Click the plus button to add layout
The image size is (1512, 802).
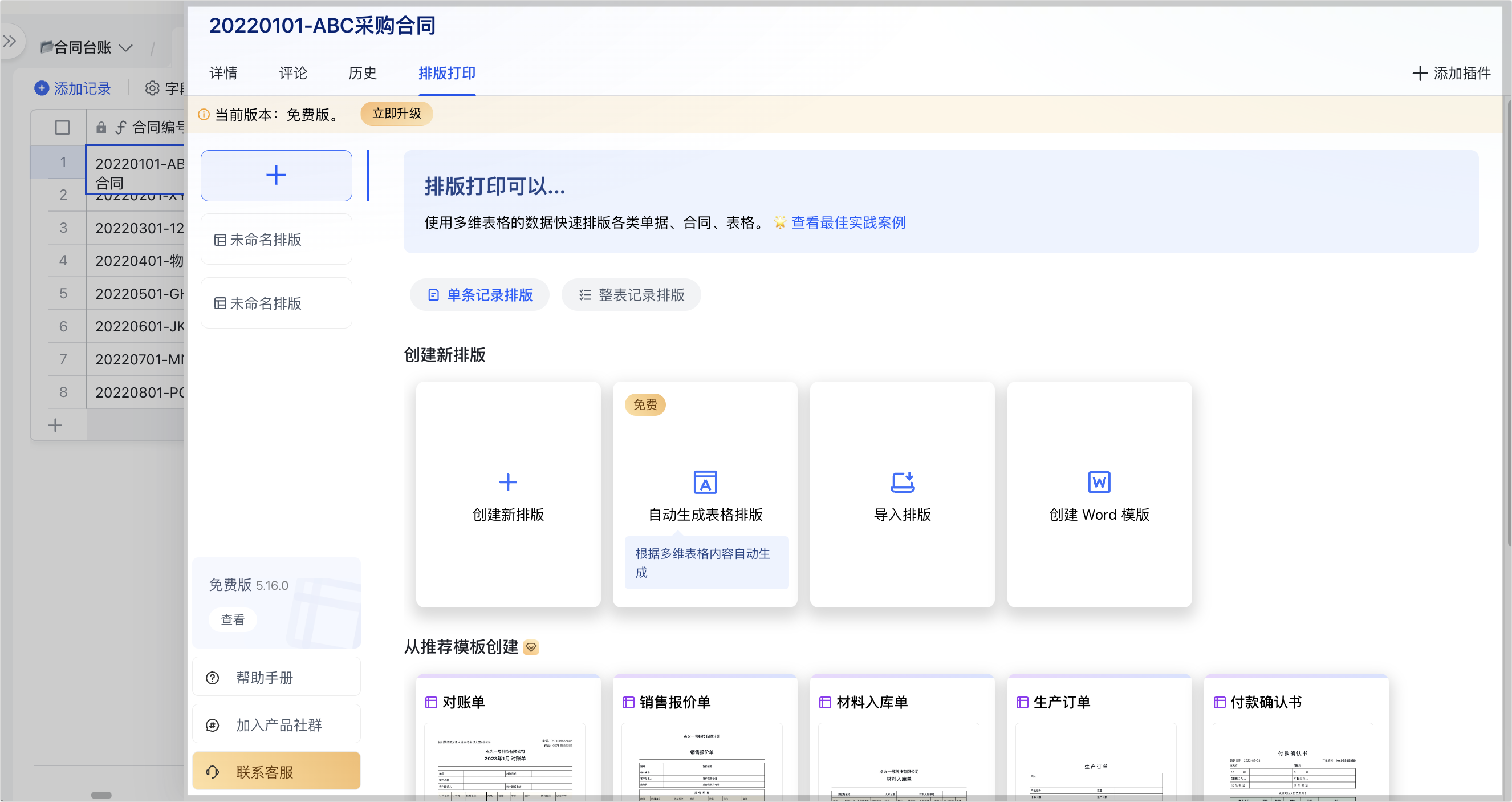click(x=277, y=176)
